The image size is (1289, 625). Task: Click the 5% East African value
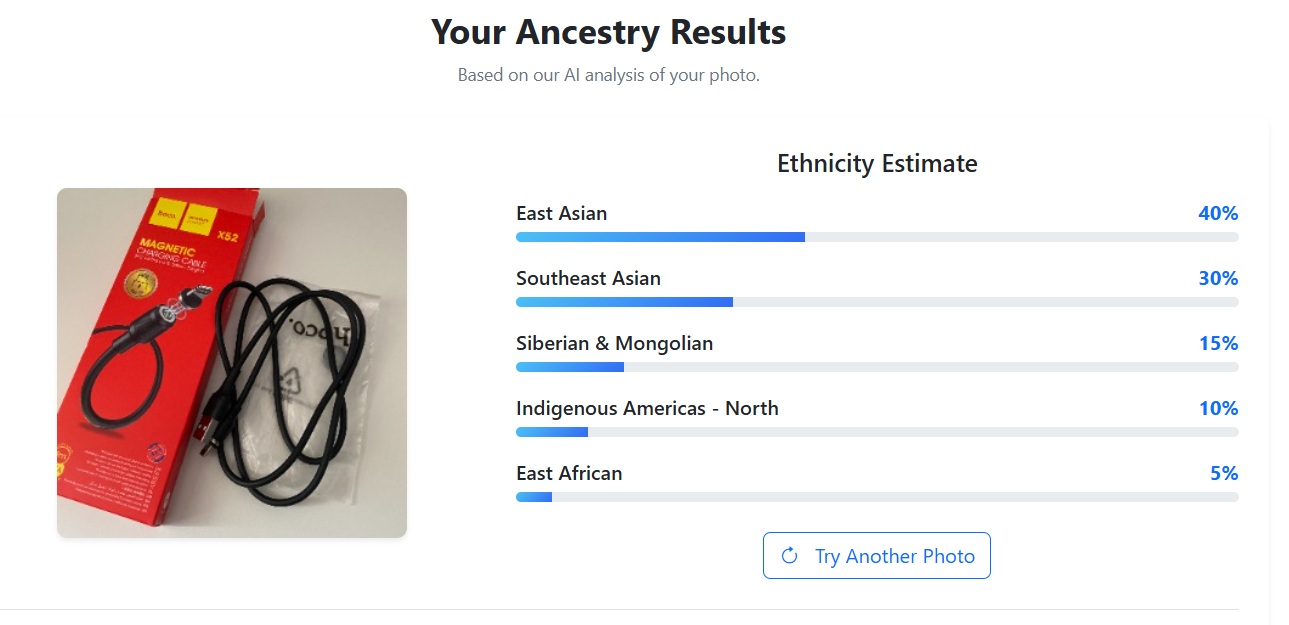[1224, 473]
